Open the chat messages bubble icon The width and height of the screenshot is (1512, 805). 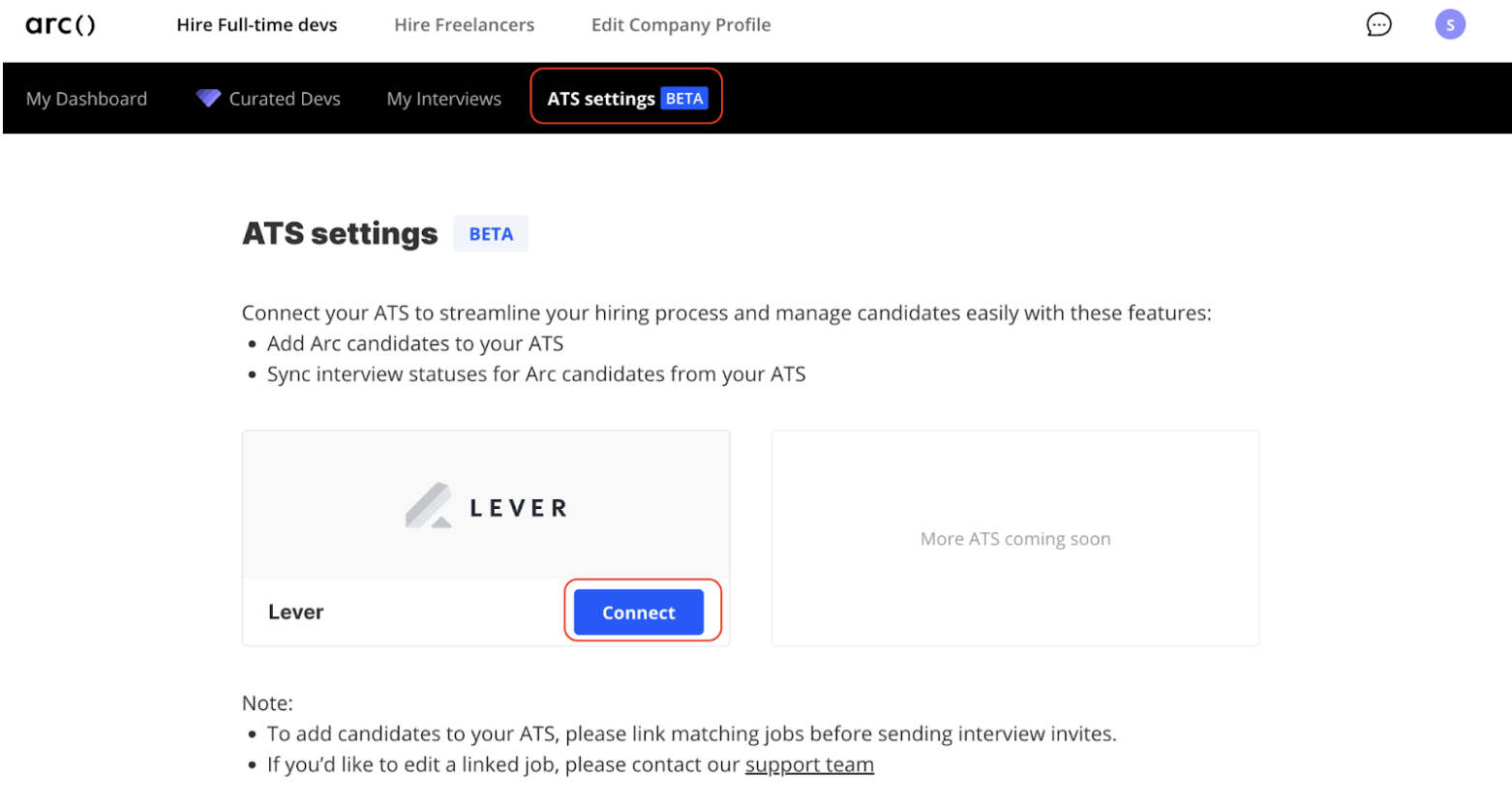point(1378,24)
